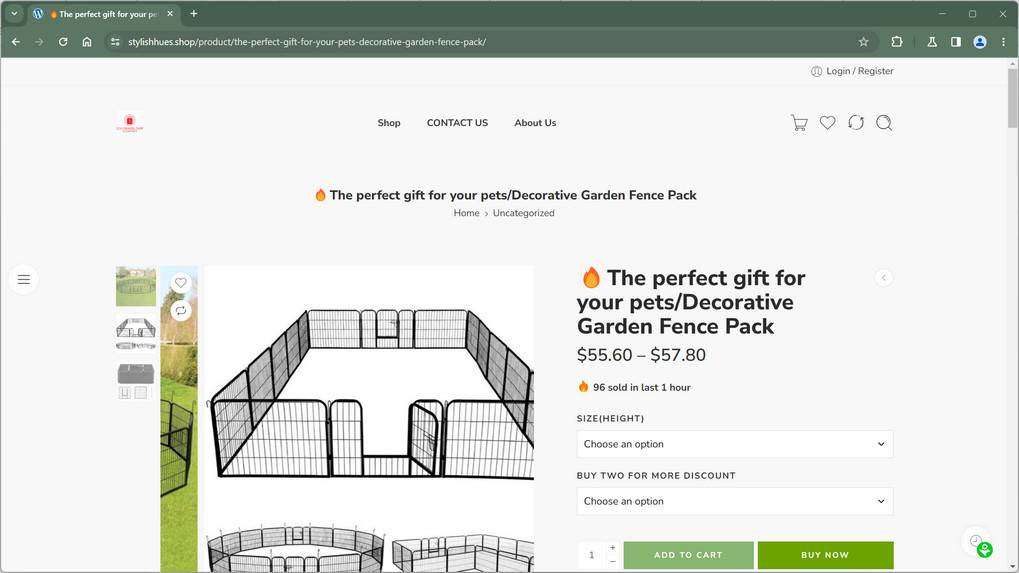This screenshot has height=573, width=1019.
Task: Open the tab search chevron in Chrome
Action: [14, 14]
